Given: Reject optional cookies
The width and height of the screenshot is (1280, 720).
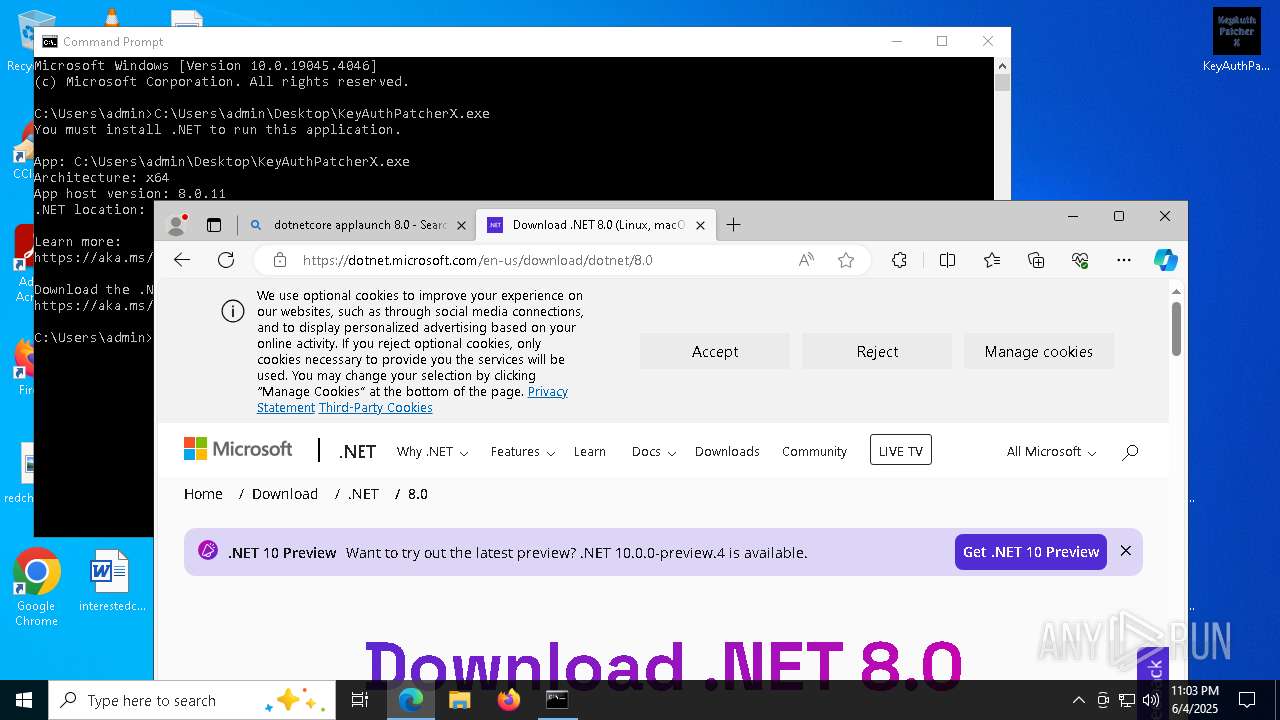Looking at the screenshot, I should (877, 351).
